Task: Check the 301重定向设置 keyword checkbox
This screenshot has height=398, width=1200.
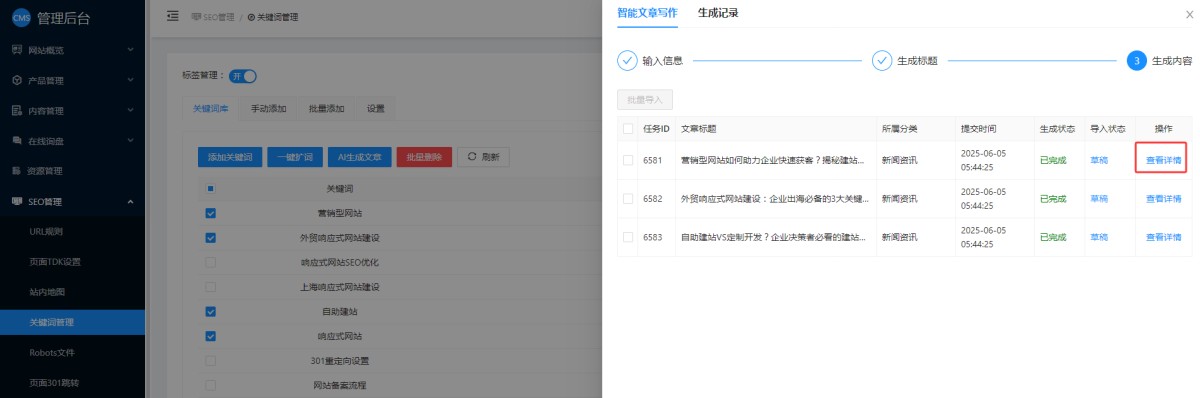Action: coord(210,360)
